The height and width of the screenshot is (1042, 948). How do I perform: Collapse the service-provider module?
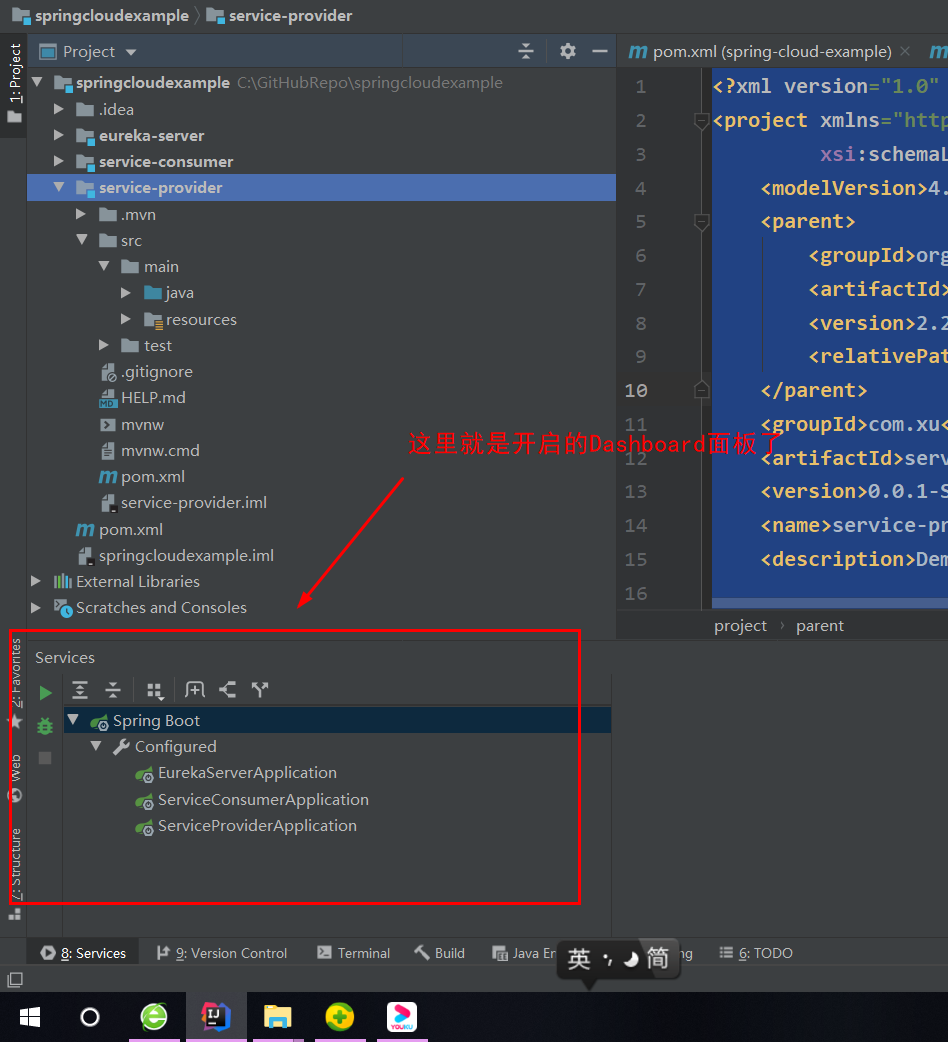[x=59, y=187]
